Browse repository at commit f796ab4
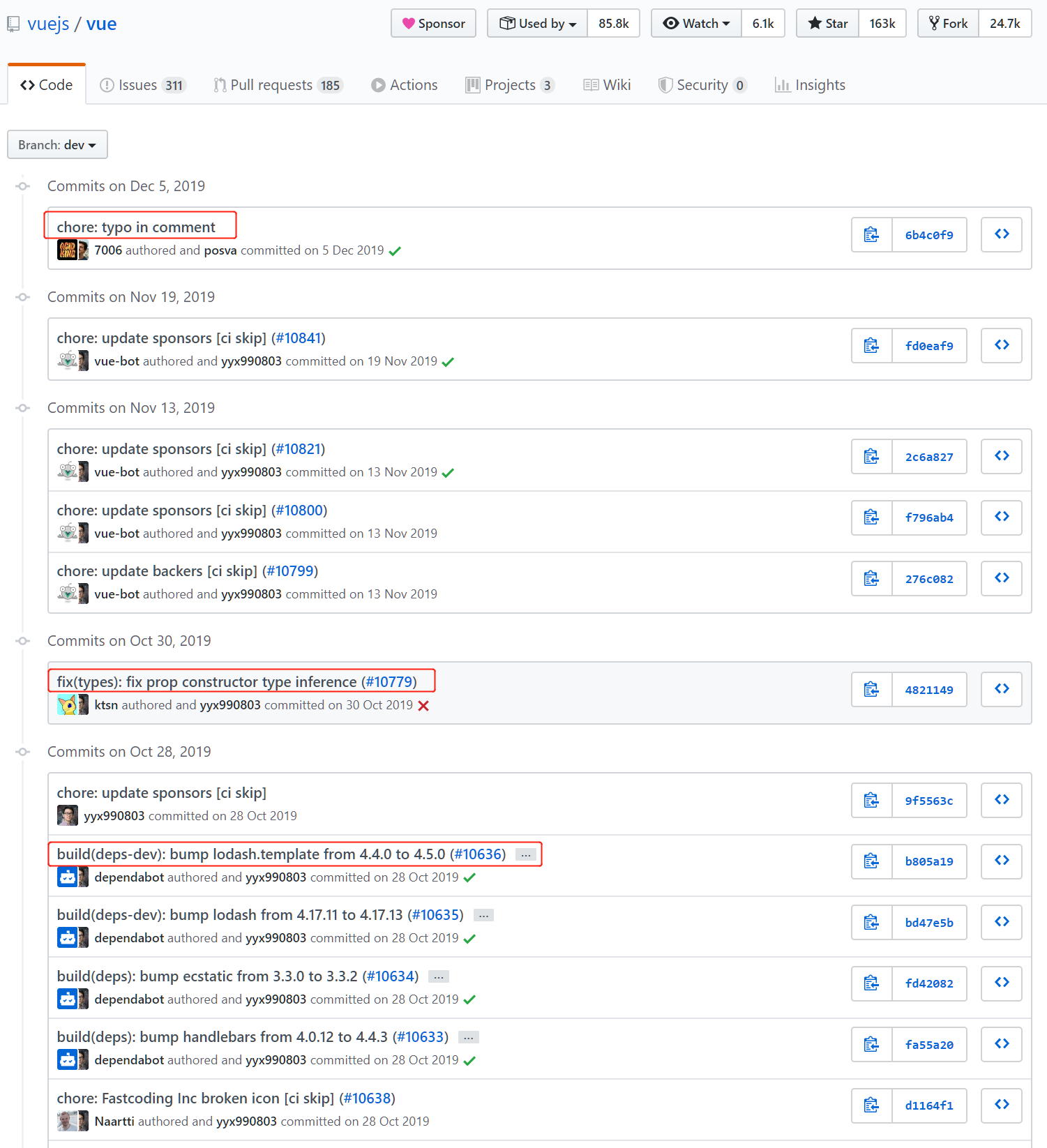Viewport: 1047px width, 1148px height. tap(1002, 517)
